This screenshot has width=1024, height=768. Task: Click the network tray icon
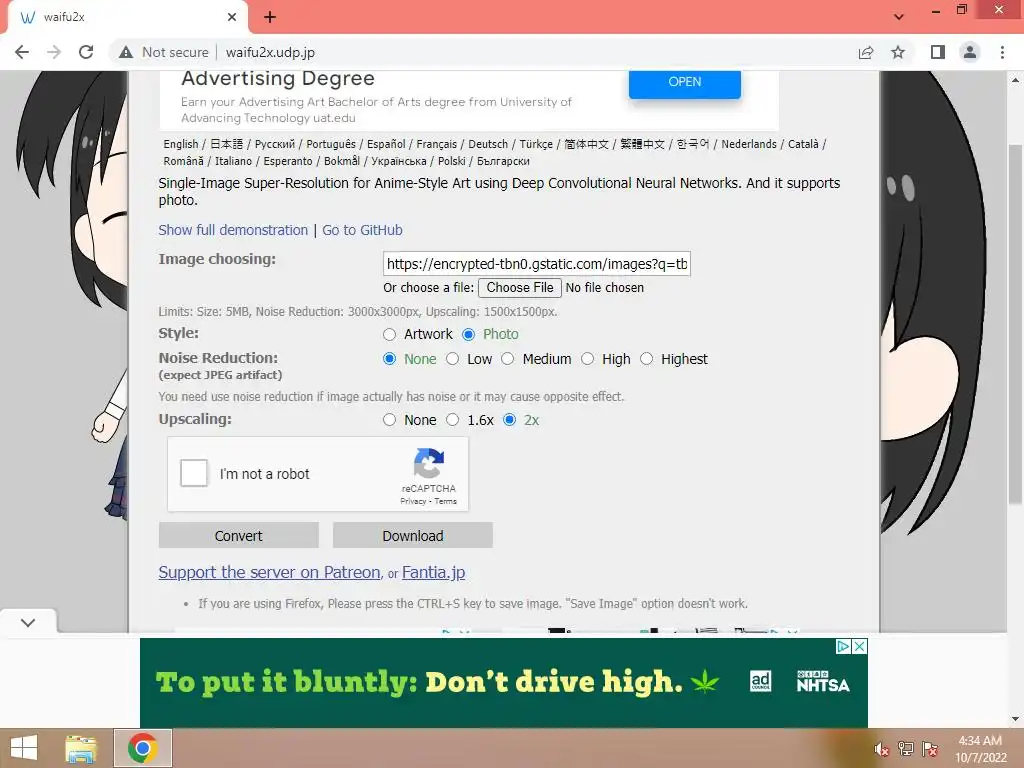click(906, 749)
